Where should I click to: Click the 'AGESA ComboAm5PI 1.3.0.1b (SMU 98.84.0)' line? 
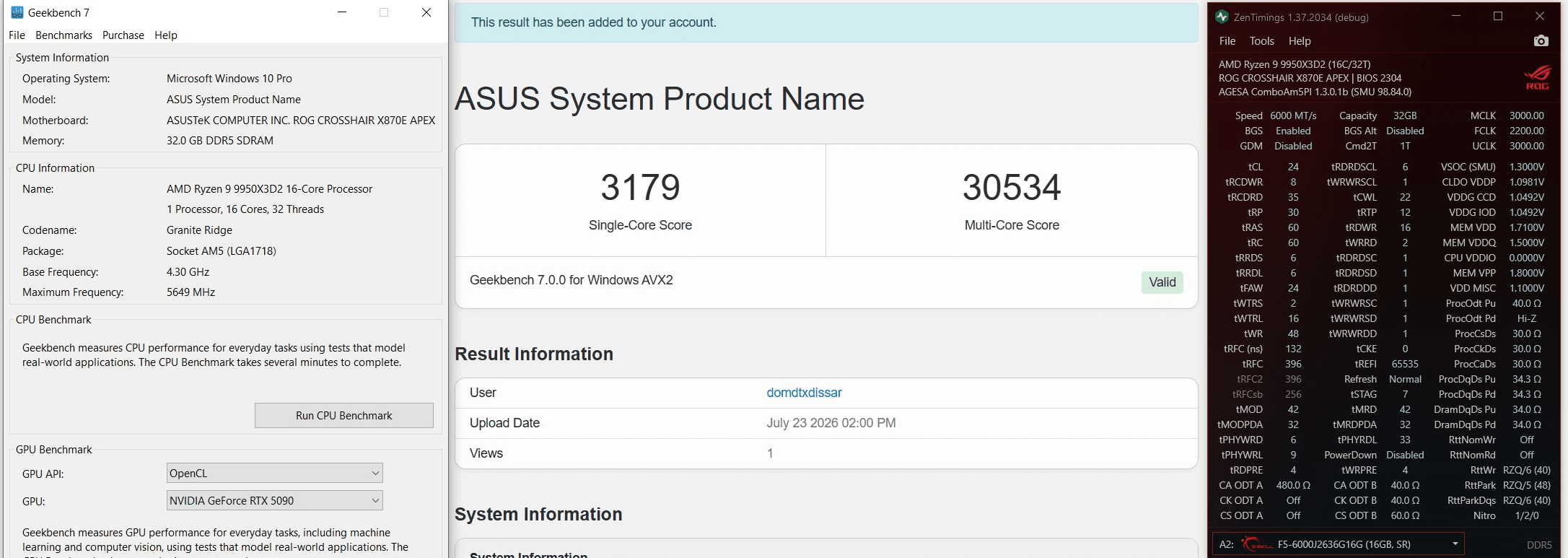point(1315,92)
